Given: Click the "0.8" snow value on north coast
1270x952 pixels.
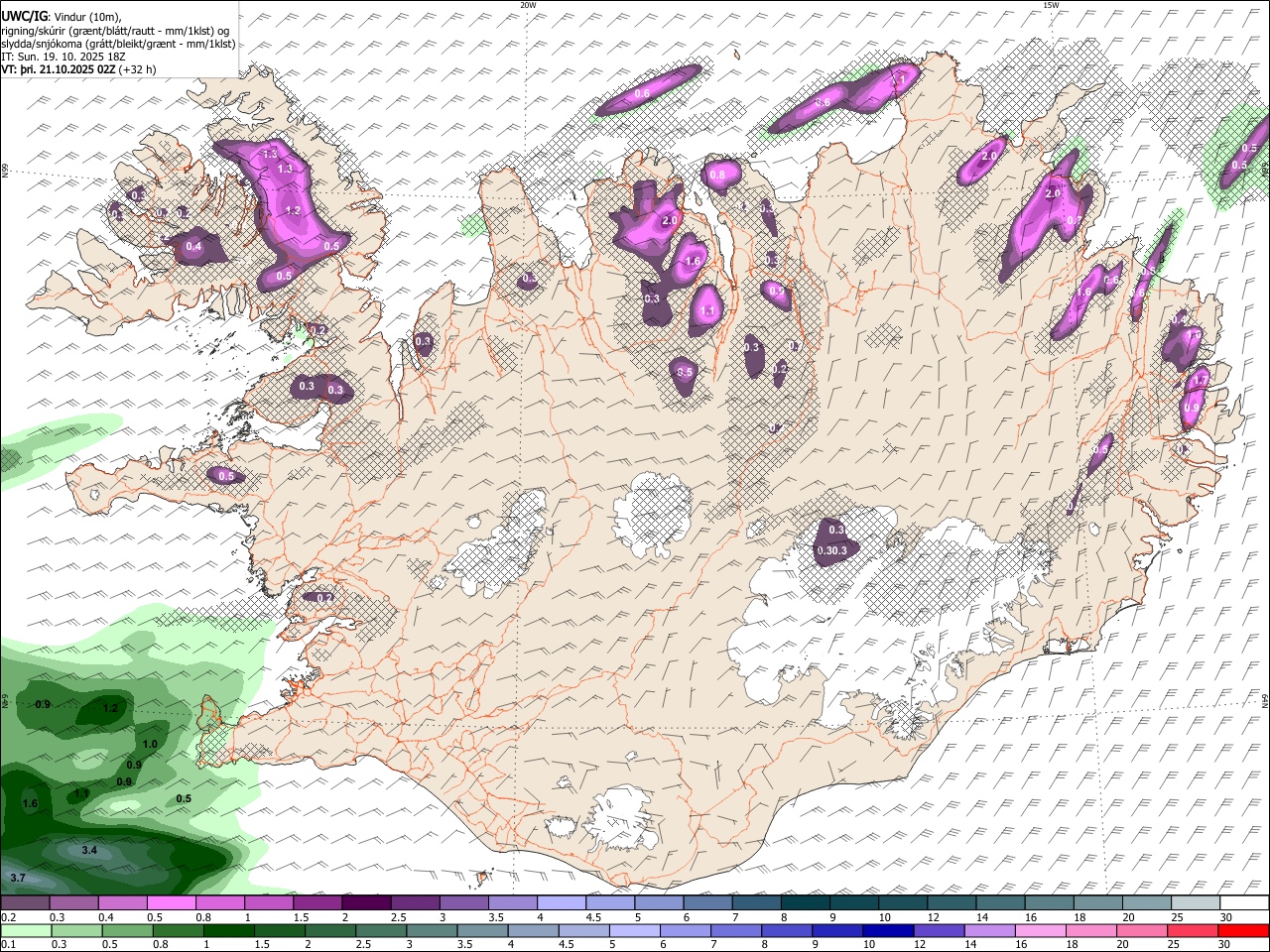Looking at the screenshot, I should [x=717, y=175].
